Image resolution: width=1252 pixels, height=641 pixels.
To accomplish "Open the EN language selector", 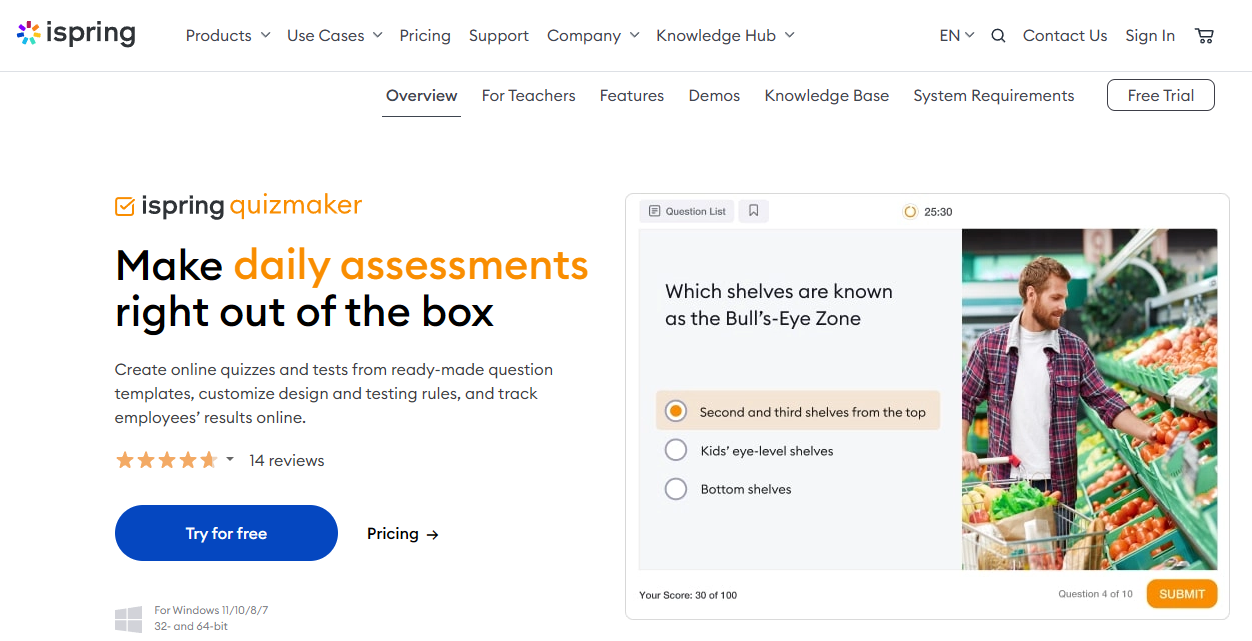I will [955, 35].
